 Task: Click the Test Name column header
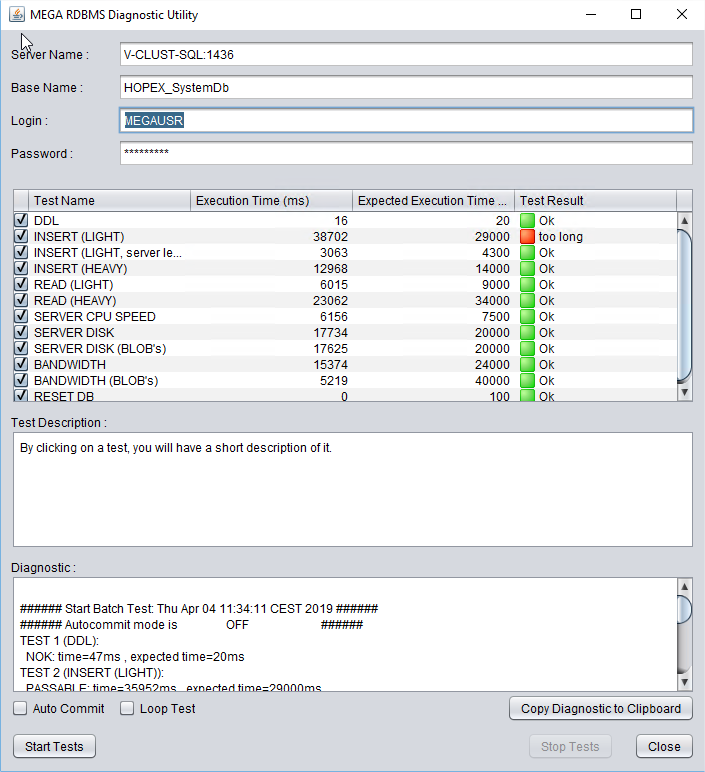pos(110,201)
